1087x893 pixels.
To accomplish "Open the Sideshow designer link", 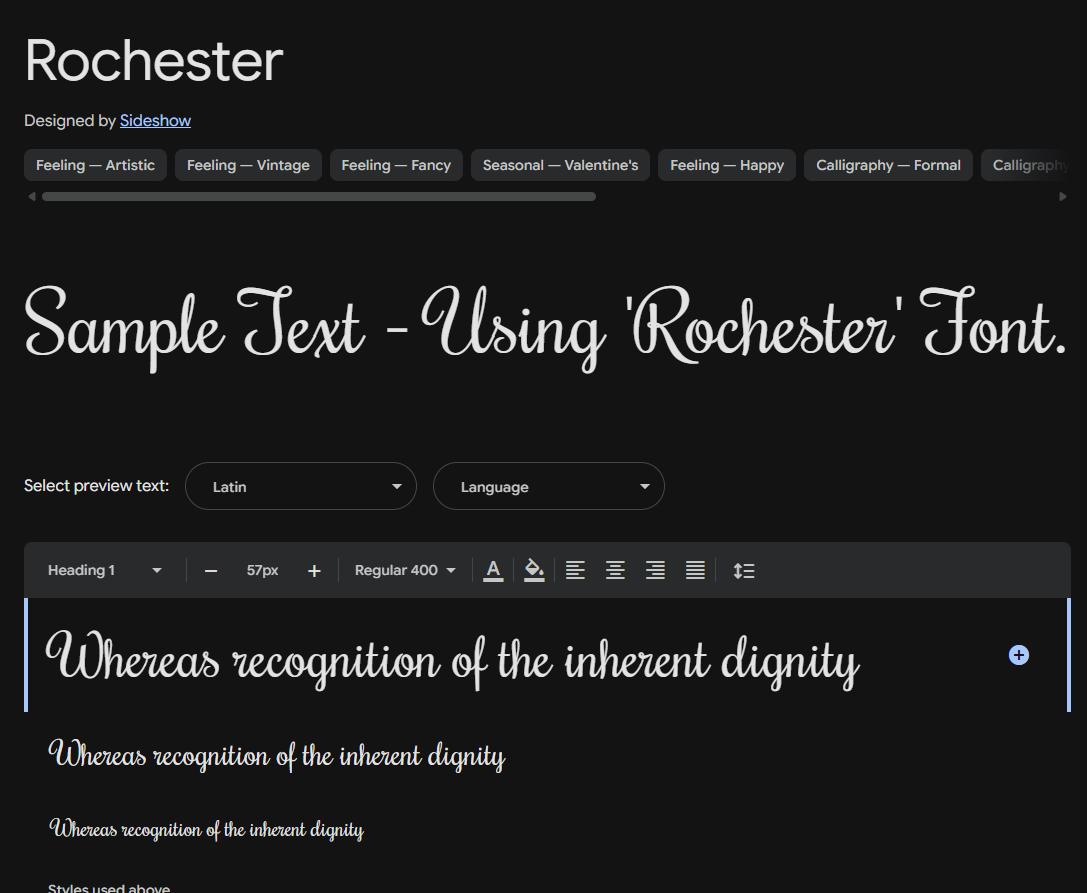I will coord(155,121).
